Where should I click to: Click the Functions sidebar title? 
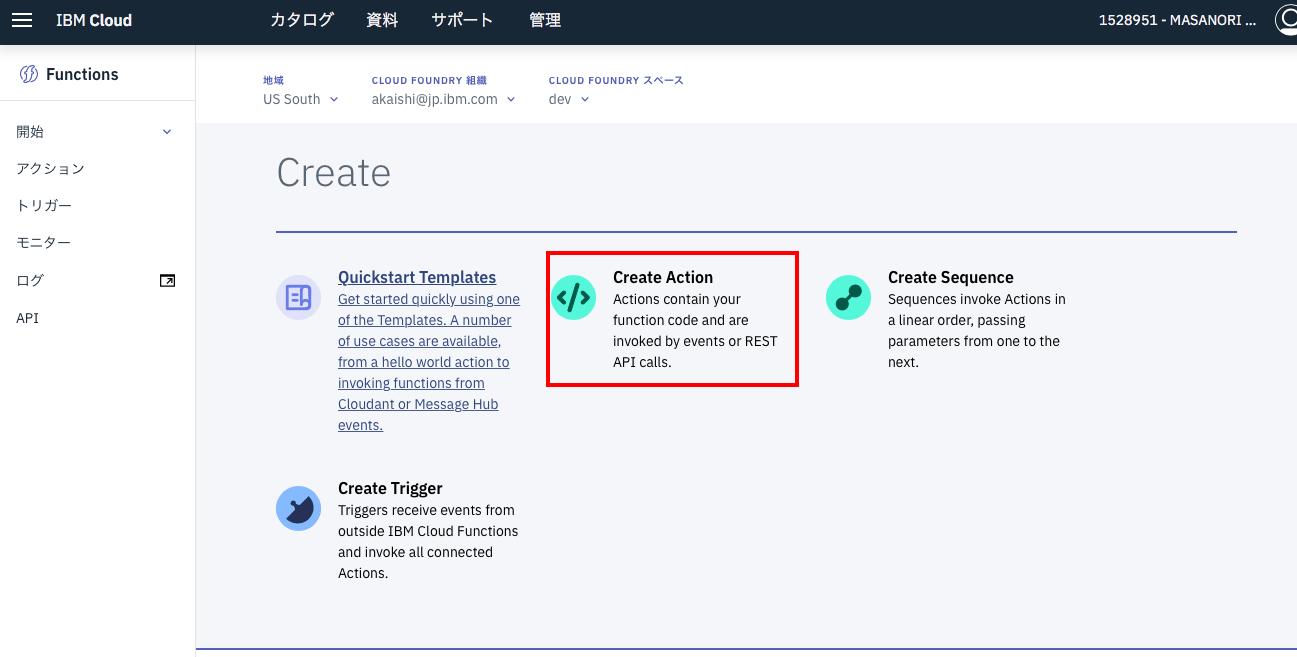pos(82,74)
